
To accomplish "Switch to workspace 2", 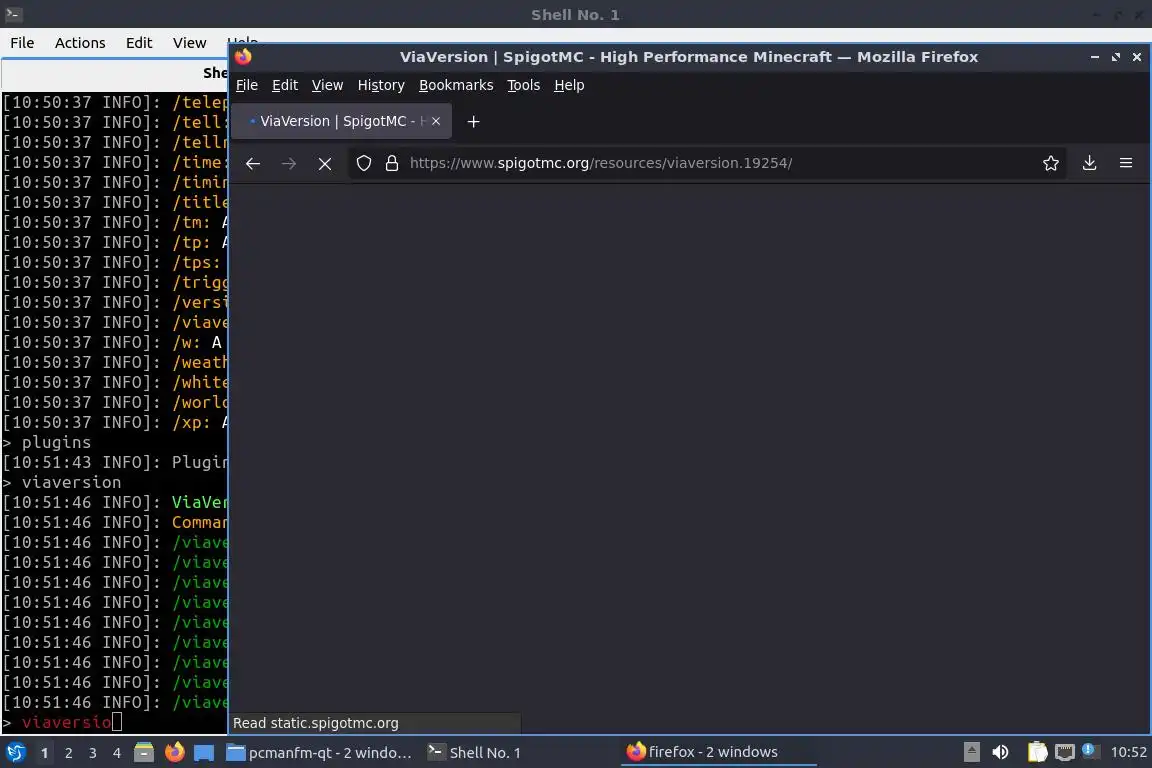I will click(x=68, y=753).
